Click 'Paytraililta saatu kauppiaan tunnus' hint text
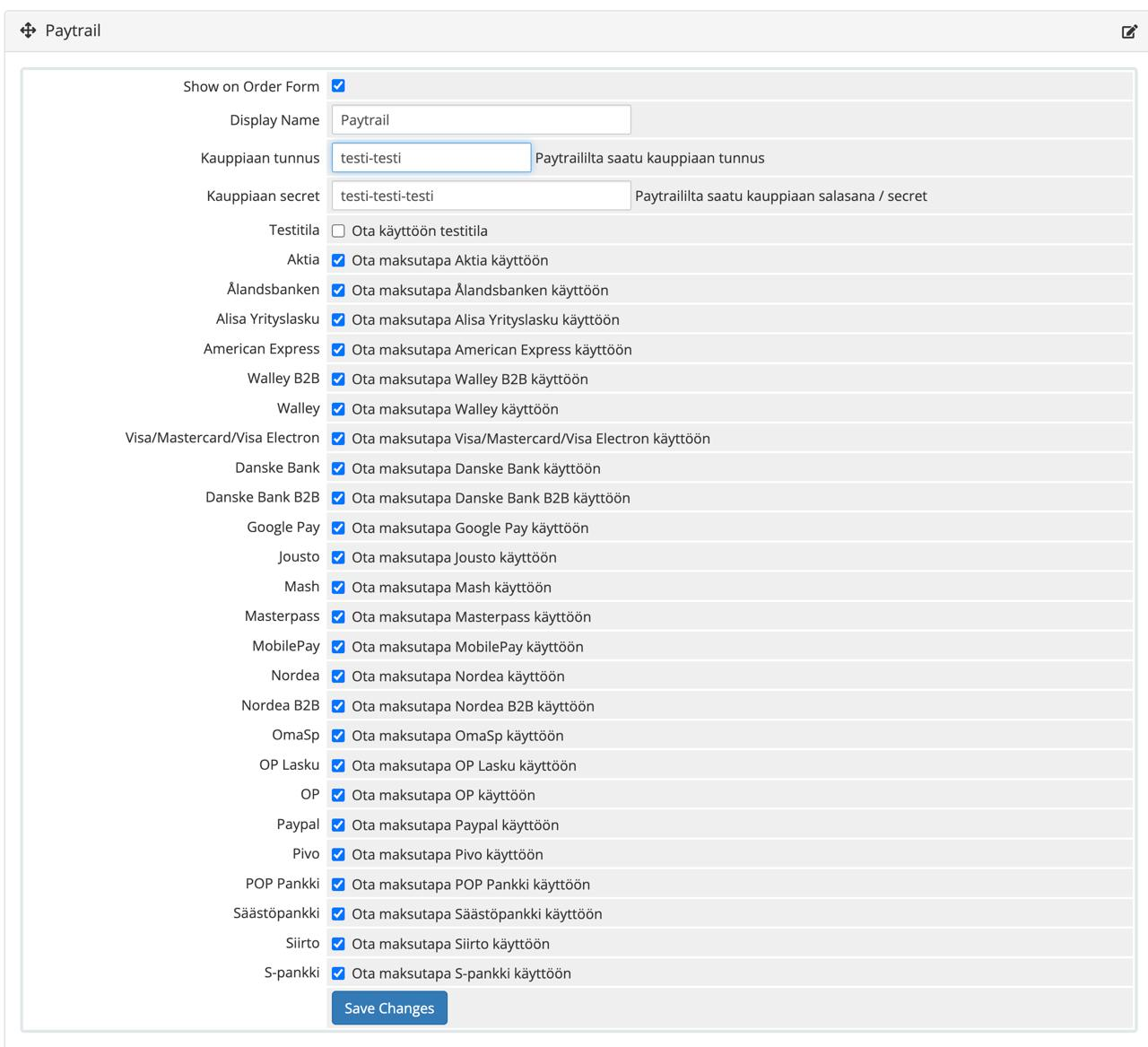Image resolution: width=1148 pixels, height=1047 pixels. click(650, 158)
